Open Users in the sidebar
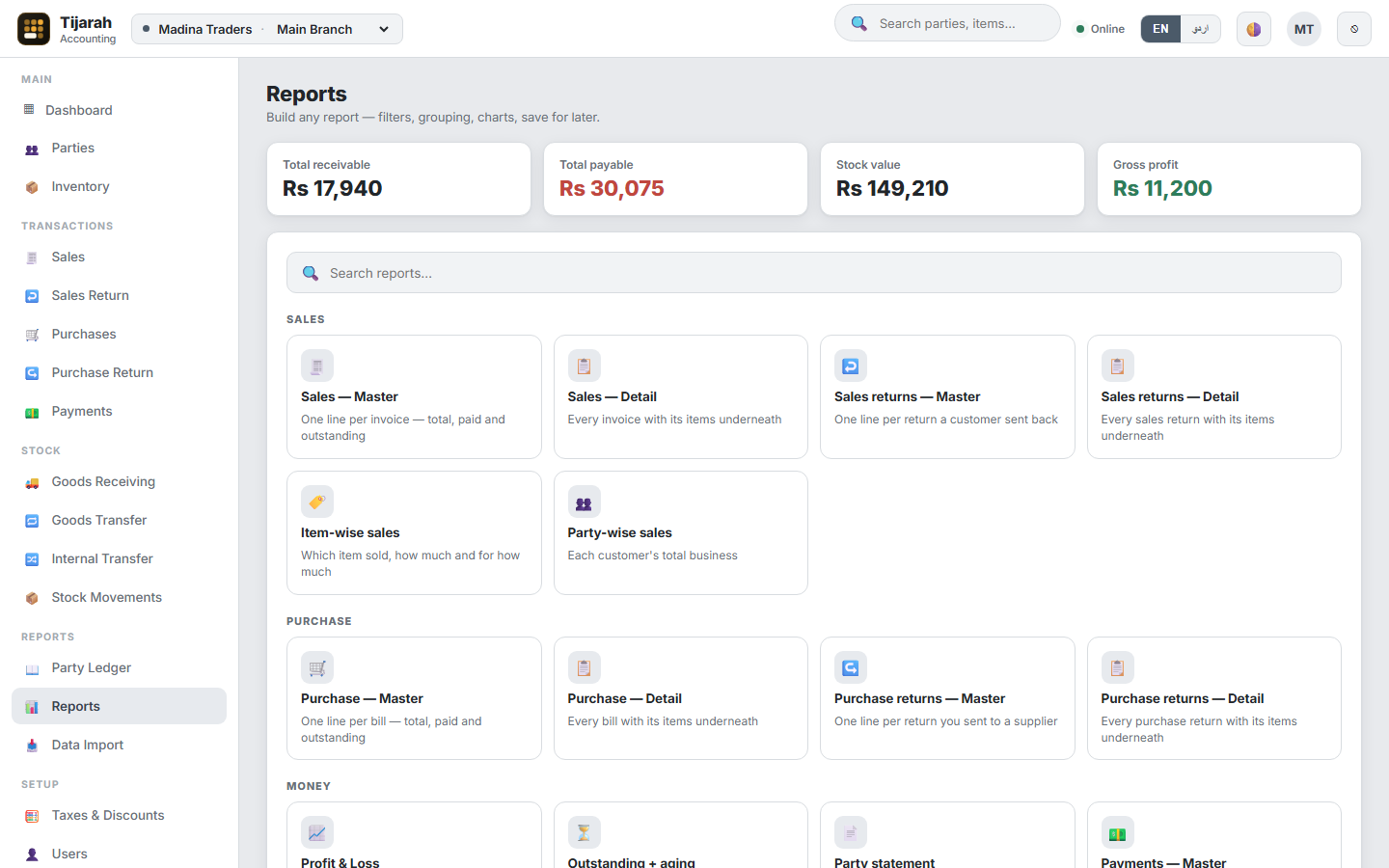1389x868 pixels. (x=119, y=854)
